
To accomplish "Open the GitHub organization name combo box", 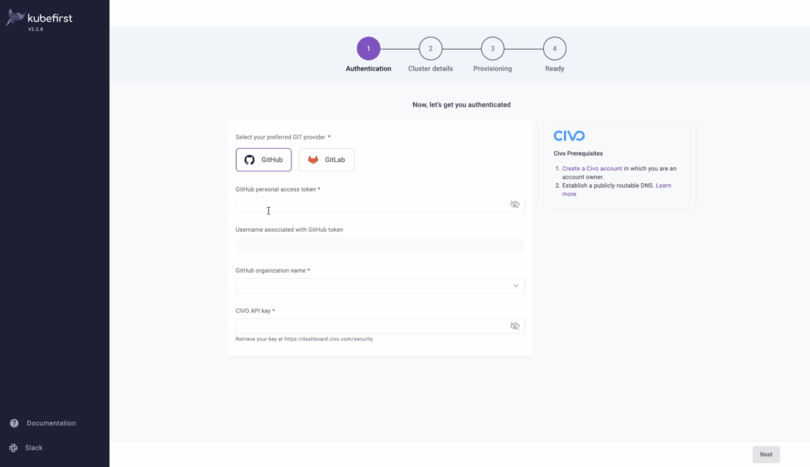I will 380,286.
